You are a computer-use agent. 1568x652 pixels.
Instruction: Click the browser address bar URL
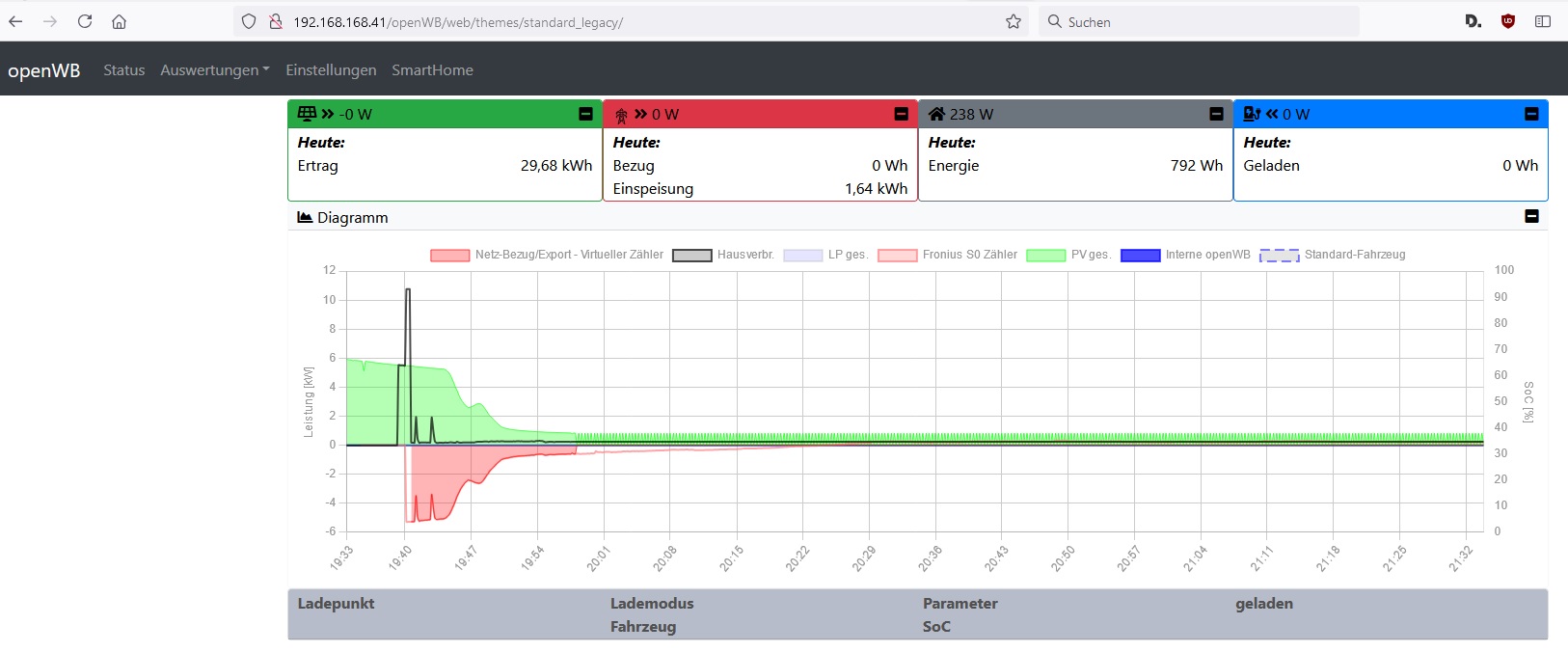[458, 22]
